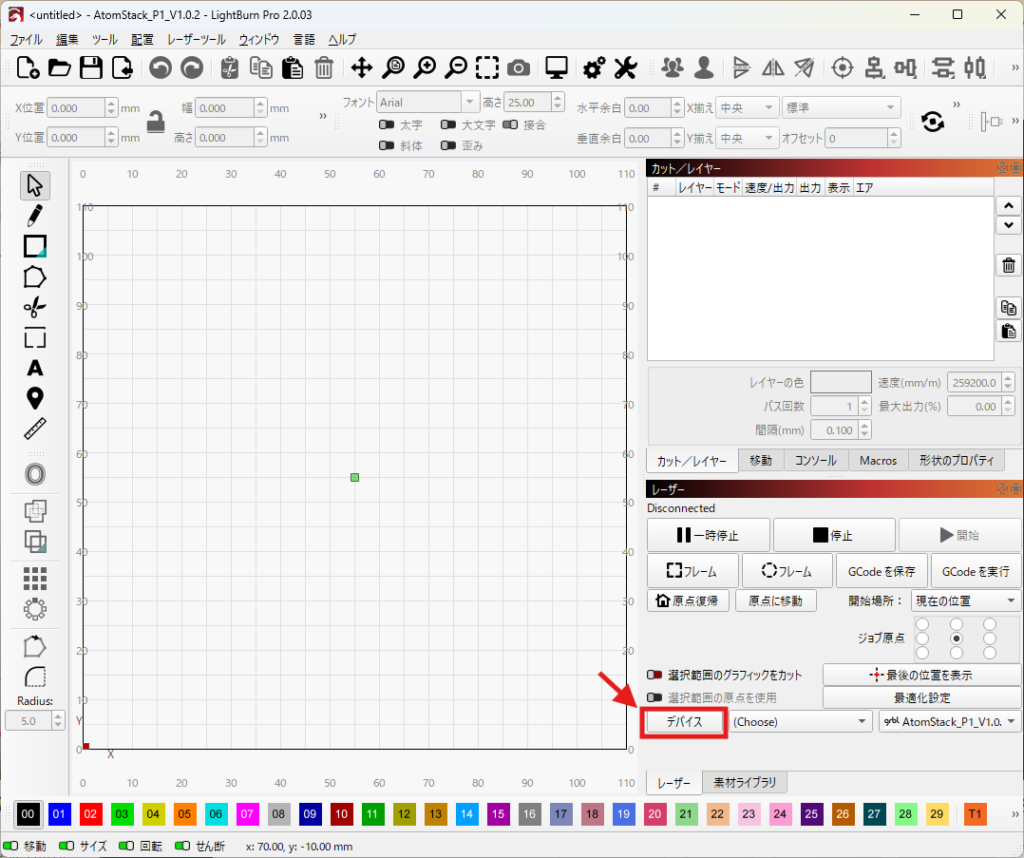Image resolution: width=1024 pixels, height=858 pixels.
Task: Switch to the コンソール tab
Action: pyautogui.click(x=815, y=461)
